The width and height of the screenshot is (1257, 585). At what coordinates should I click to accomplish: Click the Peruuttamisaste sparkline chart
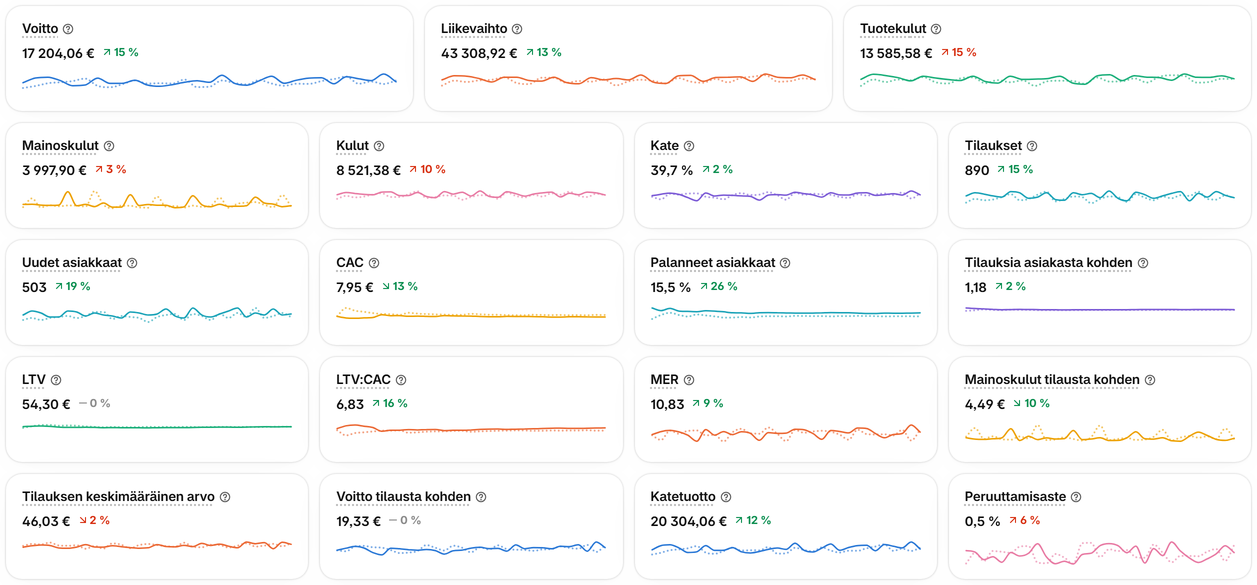point(1100,553)
